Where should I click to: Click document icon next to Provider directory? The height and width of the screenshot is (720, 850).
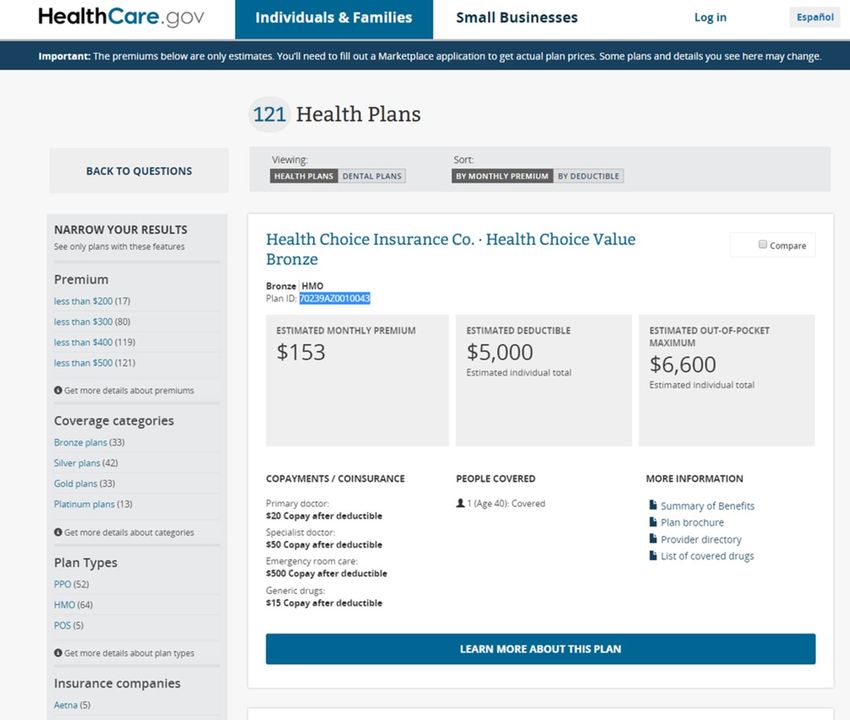click(653, 539)
